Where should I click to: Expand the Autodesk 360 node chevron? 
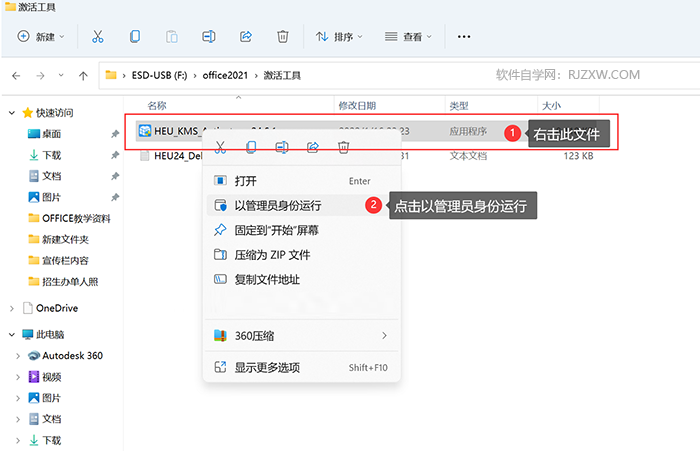pyautogui.click(x=18, y=356)
